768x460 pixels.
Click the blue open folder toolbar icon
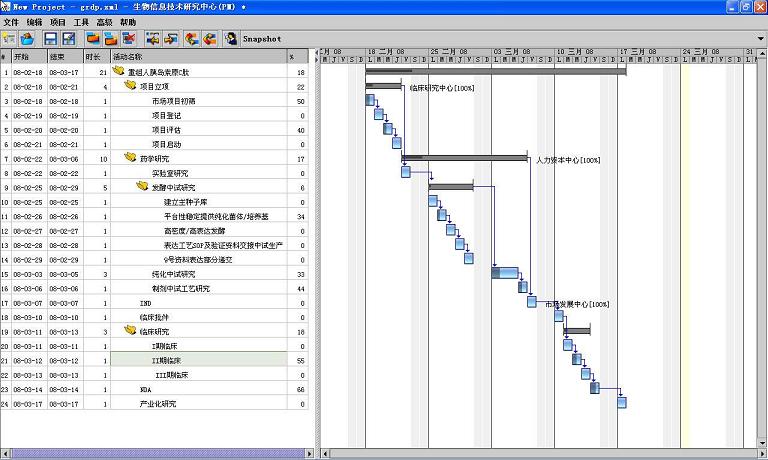click(27, 39)
